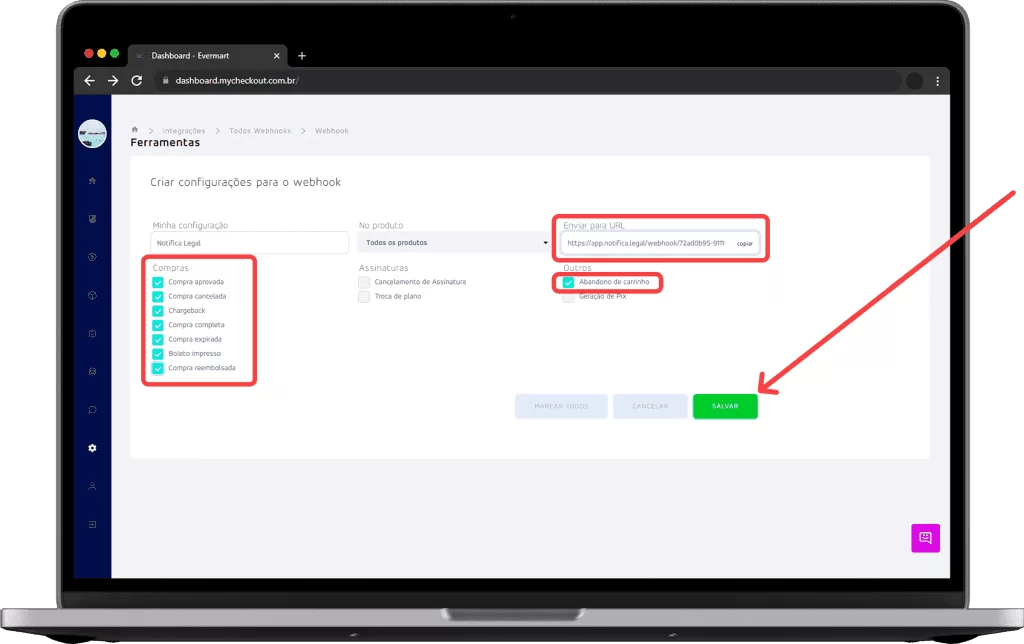1024x644 pixels.
Task: Uncheck Abandono de carrinho
Action: click(x=568, y=282)
